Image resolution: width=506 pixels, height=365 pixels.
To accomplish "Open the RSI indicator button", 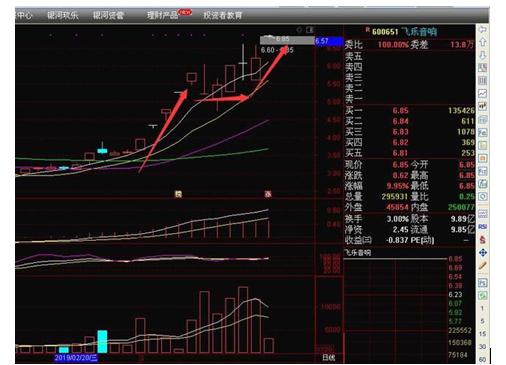I will (x=482, y=227).
